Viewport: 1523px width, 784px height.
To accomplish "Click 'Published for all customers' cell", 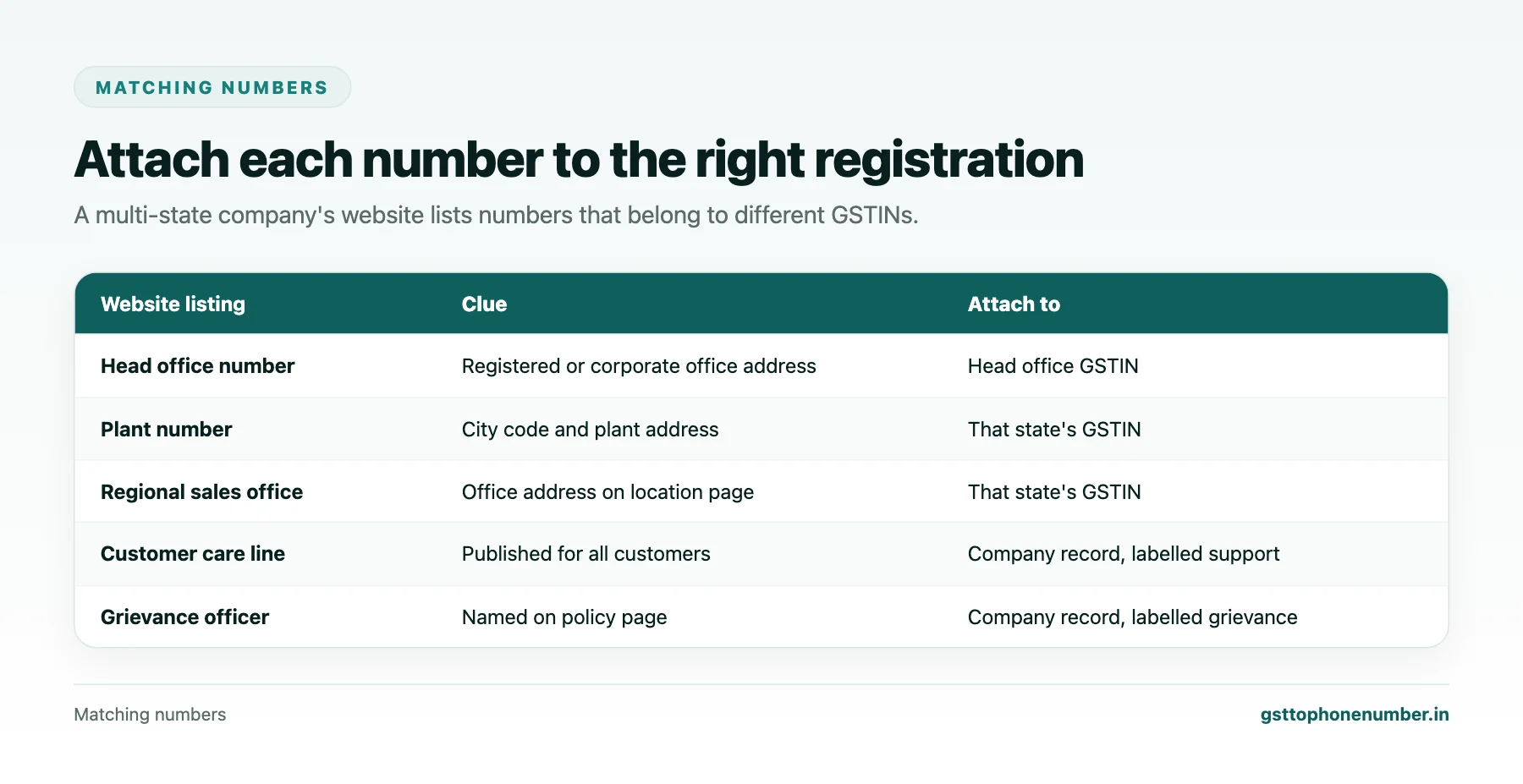I will click(586, 554).
